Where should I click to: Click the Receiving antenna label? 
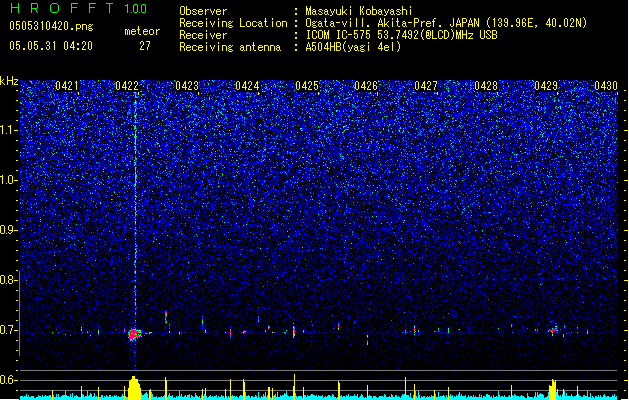[230, 47]
